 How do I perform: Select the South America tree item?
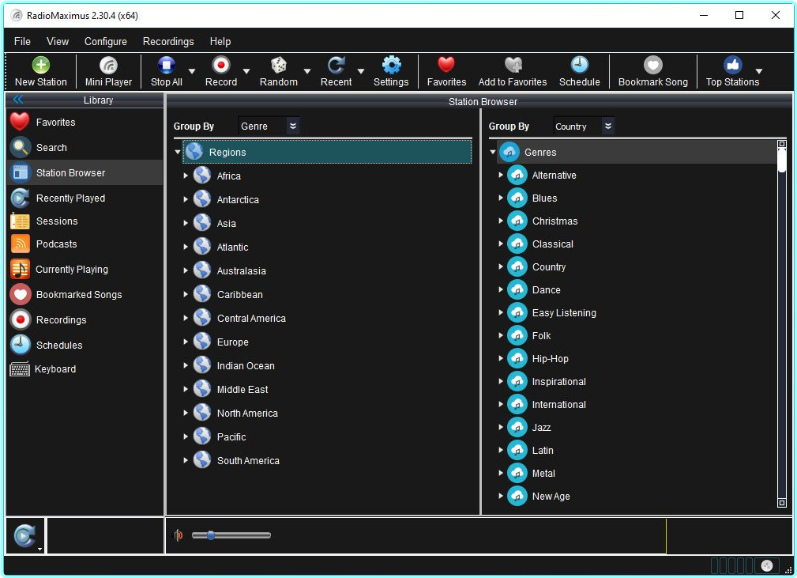(248, 461)
